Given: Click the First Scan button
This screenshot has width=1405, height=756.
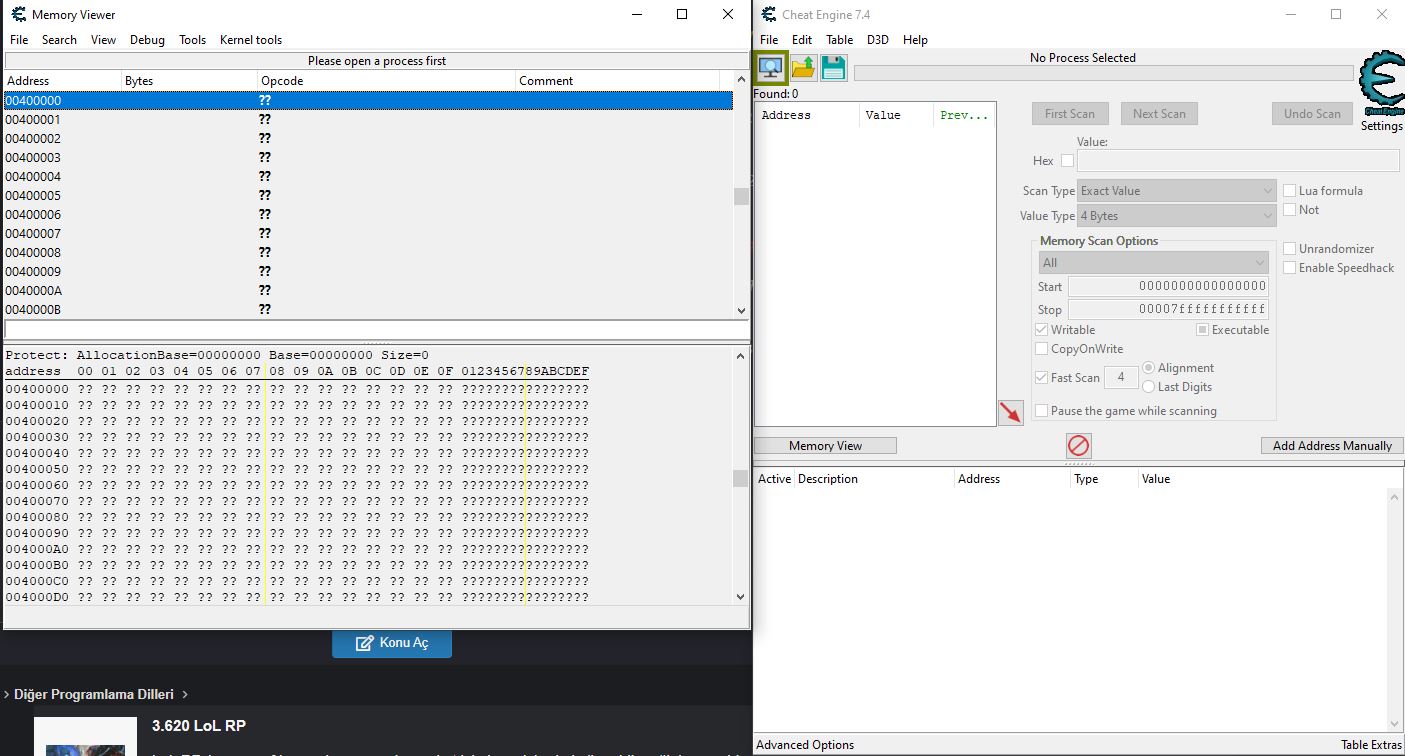Looking at the screenshot, I should click(x=1070, y=114).
